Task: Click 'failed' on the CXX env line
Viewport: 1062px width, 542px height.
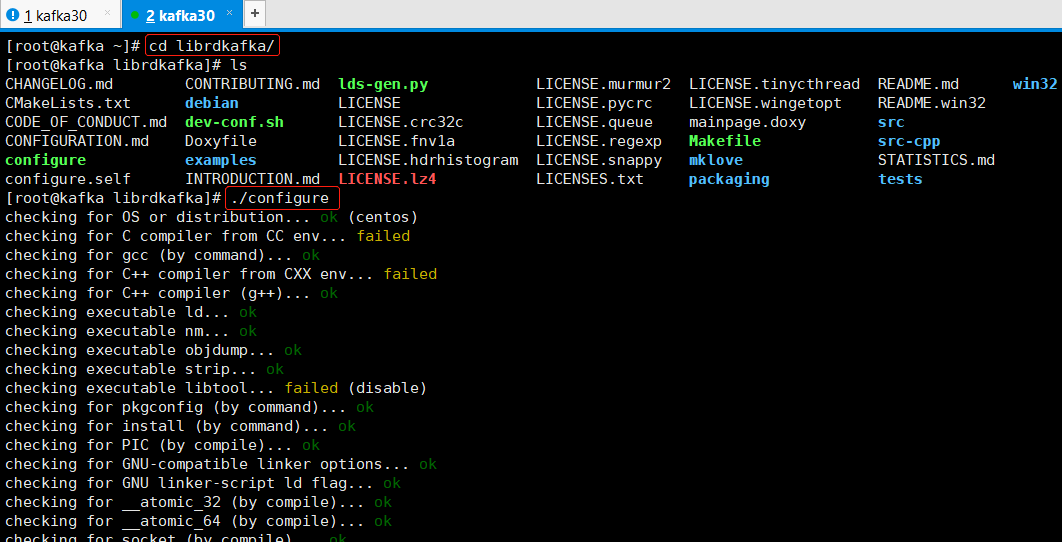Action: 410,274
